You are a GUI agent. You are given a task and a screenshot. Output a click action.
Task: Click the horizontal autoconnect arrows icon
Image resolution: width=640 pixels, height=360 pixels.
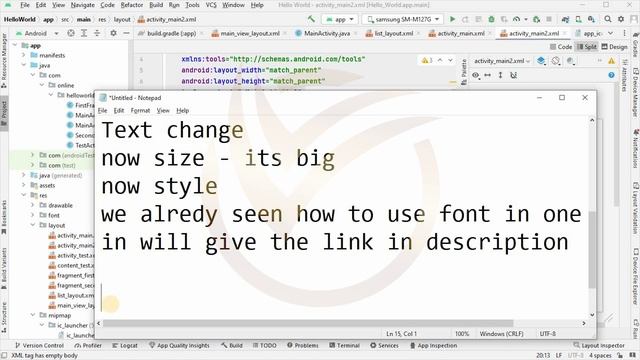tap(487, 75)
